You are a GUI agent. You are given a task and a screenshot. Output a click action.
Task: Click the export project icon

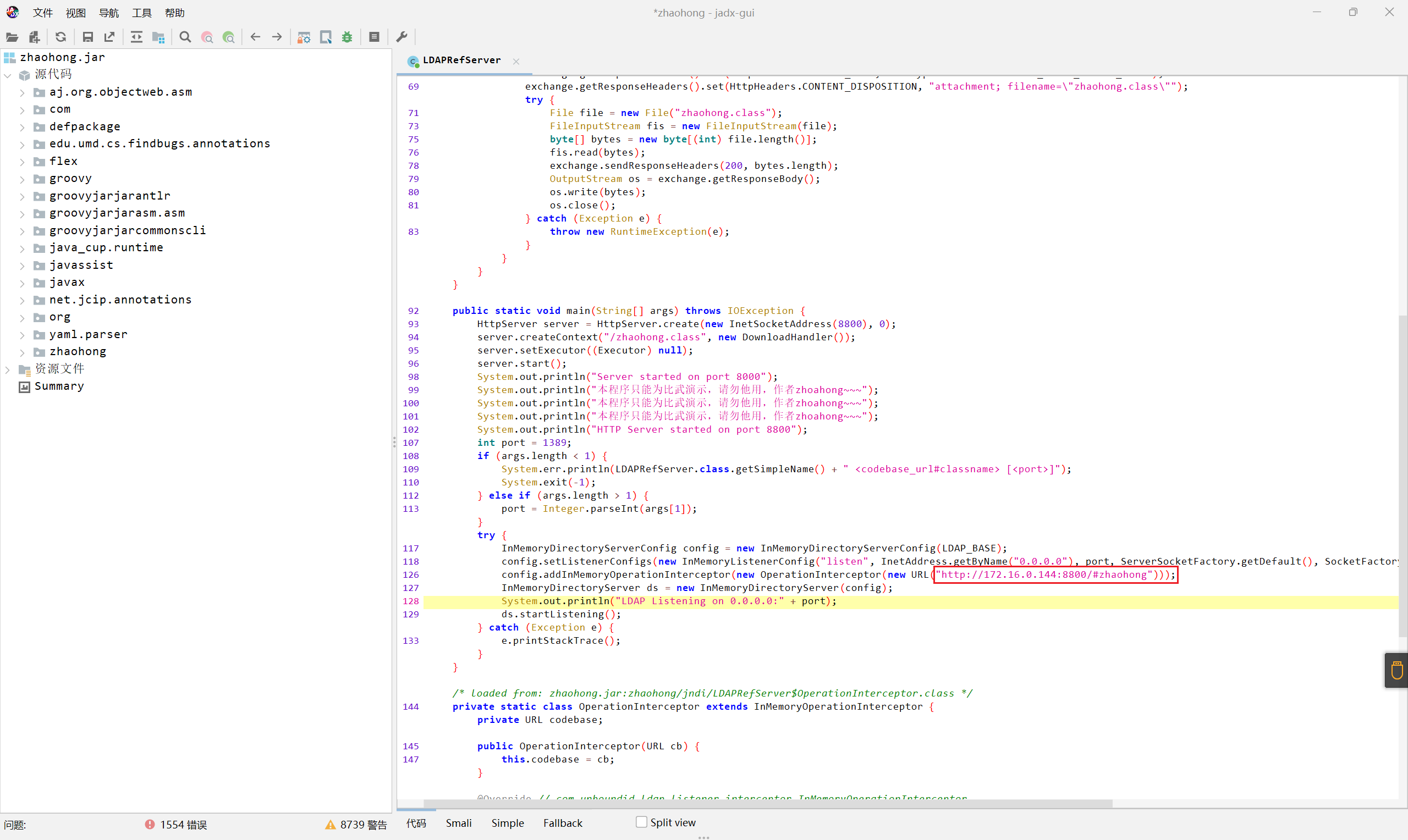[109, 37]
